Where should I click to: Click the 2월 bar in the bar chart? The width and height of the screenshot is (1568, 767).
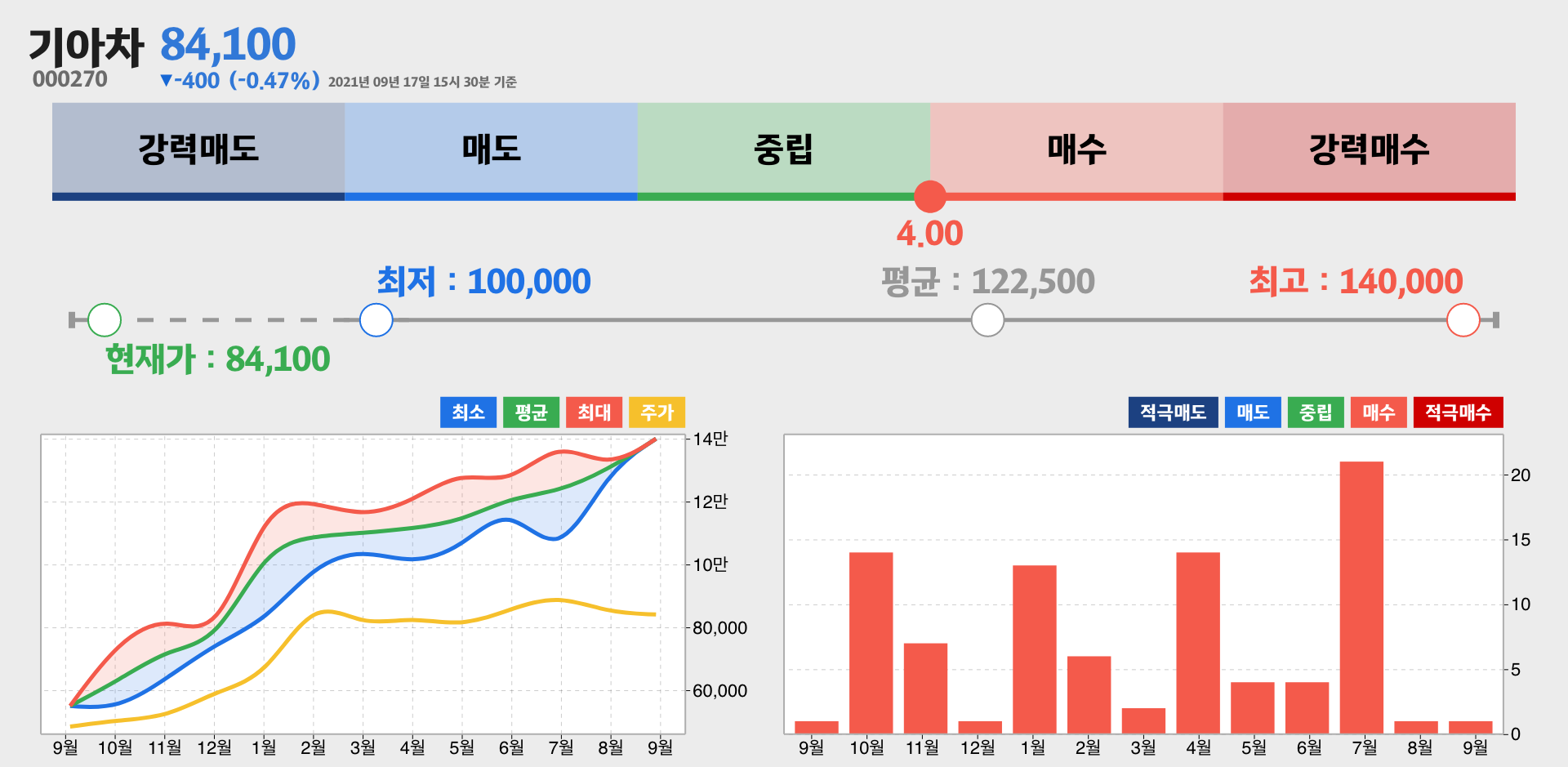pyautogui.click(x=1089, y=695)
